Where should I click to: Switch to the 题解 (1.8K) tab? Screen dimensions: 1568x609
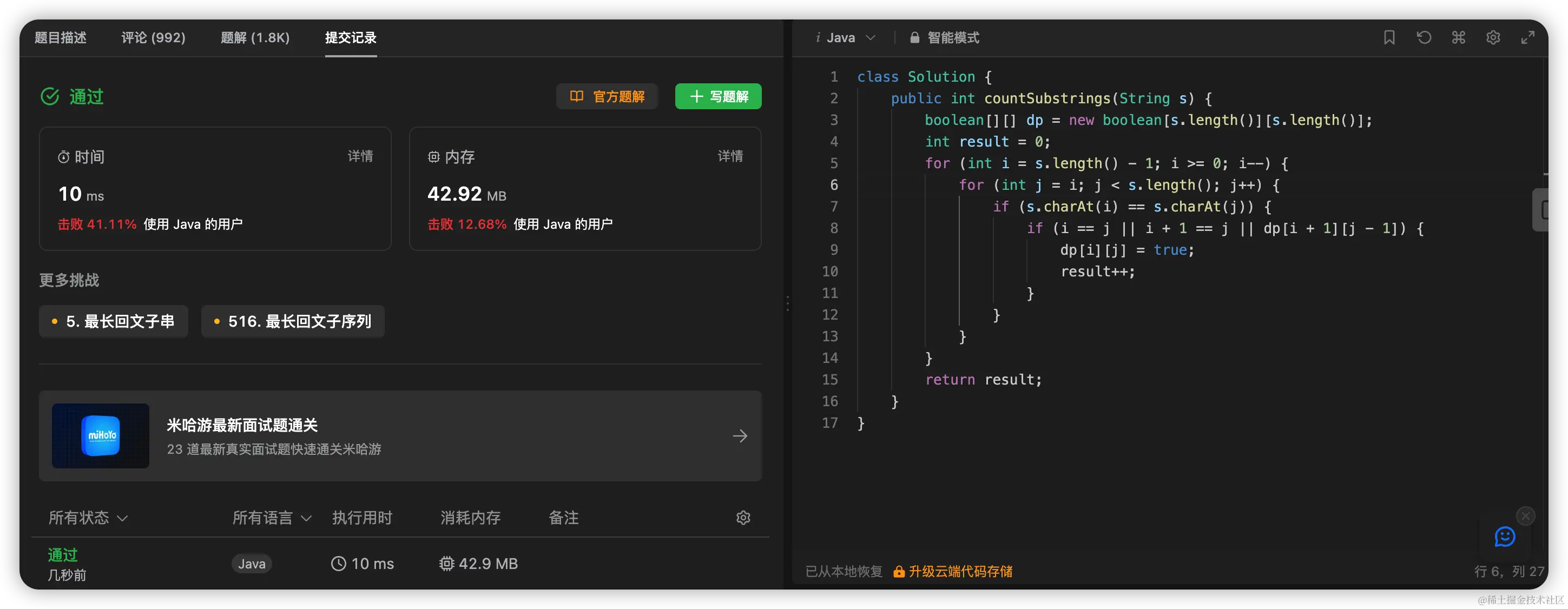tap(255, 38)
